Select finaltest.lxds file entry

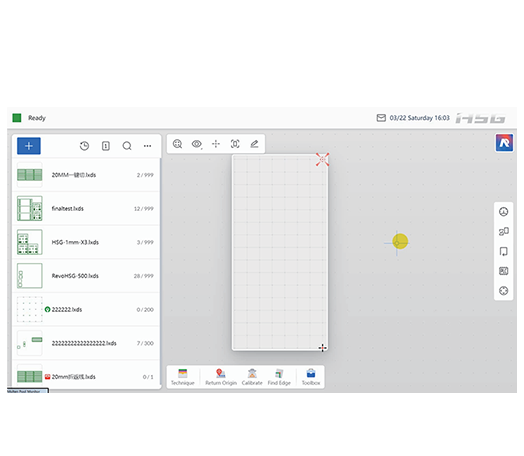click(x=86, y=208)
